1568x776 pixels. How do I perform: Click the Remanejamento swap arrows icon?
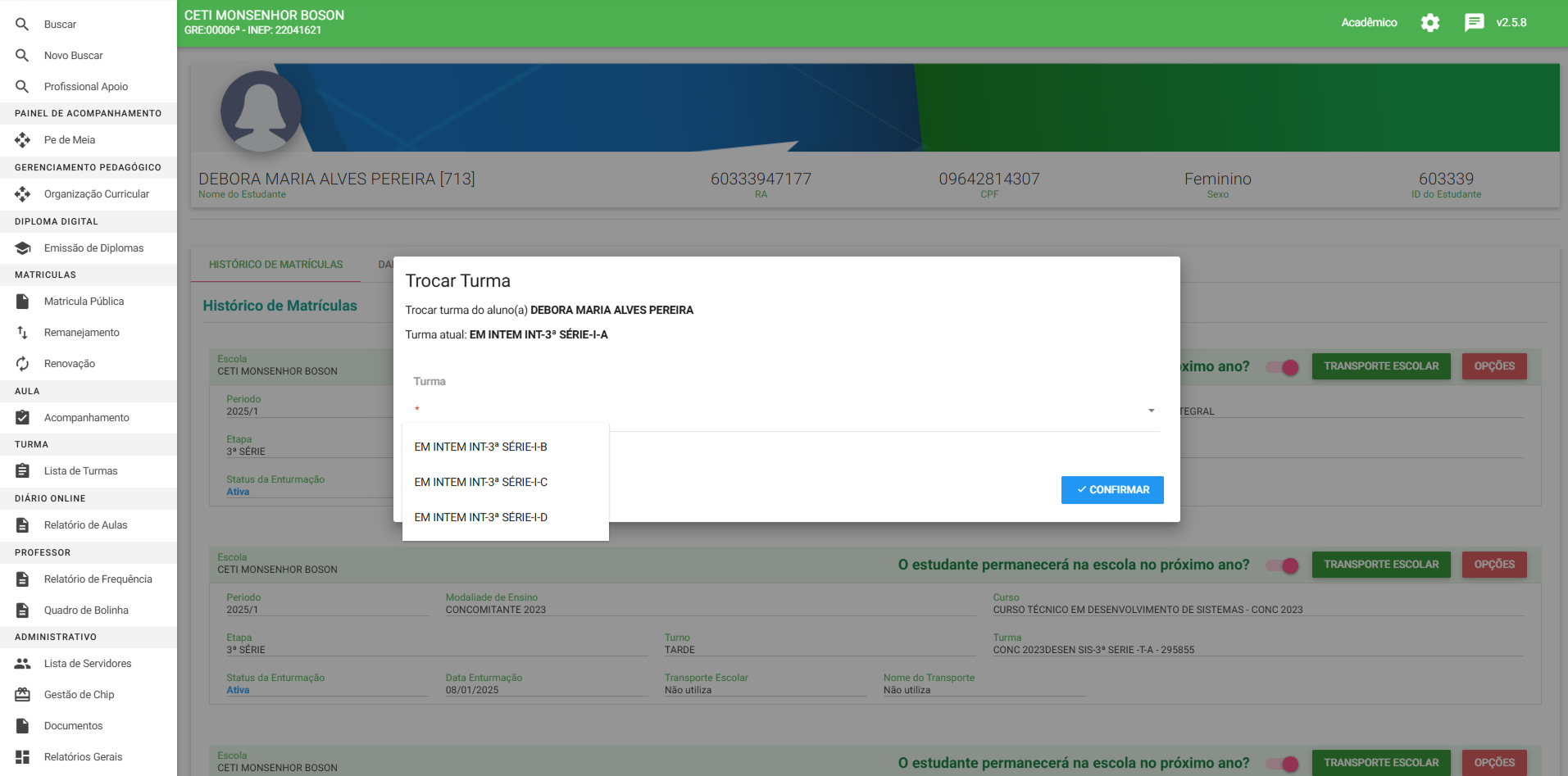click(22, 333)
